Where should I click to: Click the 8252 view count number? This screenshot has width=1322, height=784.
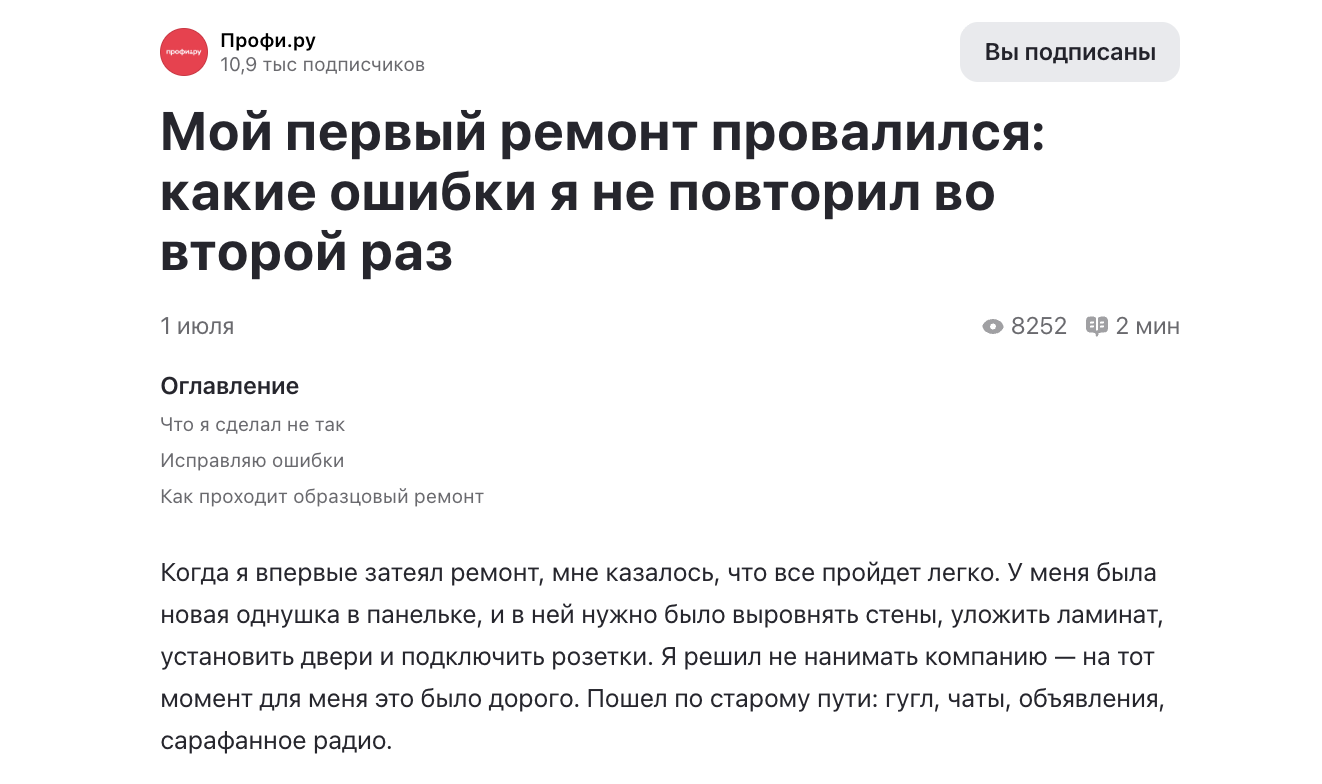pyautogui.click(x=1039, y=326)
